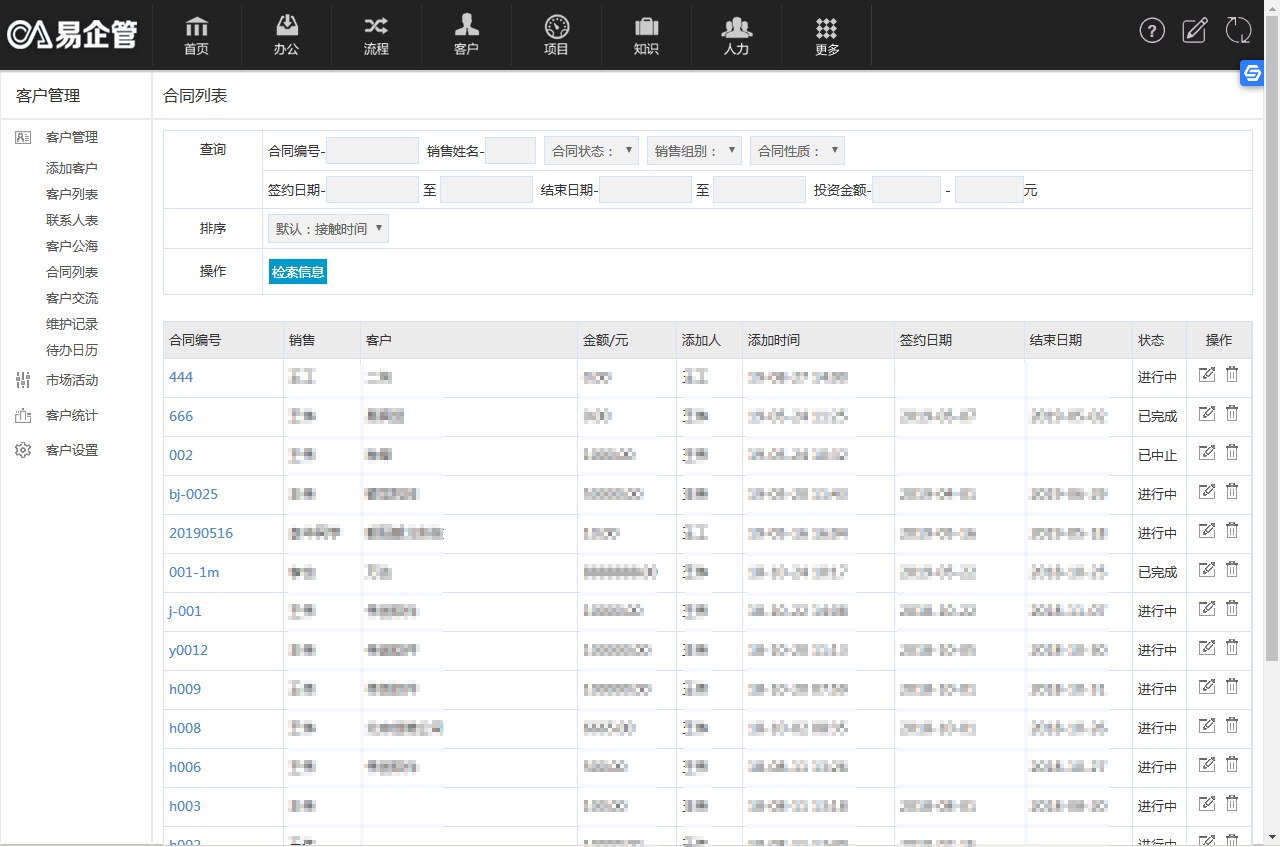Screen dimensions: 1280x847
Task: Go to 添加客户 in sidebar
Action: click(x=72, y=168)
